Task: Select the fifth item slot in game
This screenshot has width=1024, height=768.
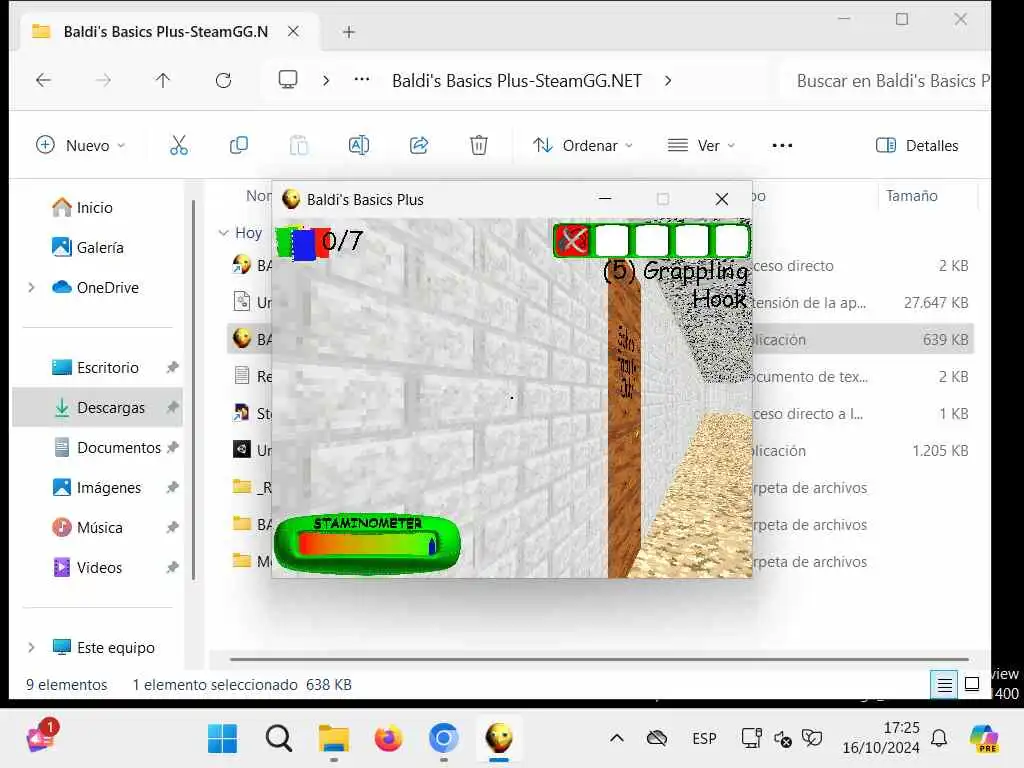Action: click(731, 240)
